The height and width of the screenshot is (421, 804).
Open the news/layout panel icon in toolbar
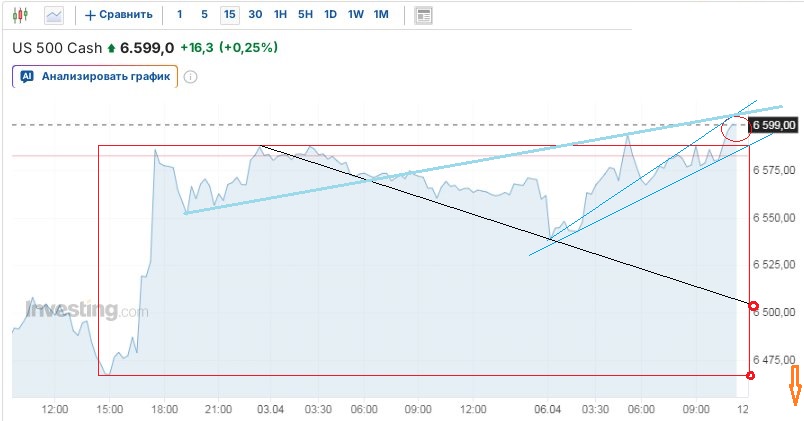(x=424, y=15)
